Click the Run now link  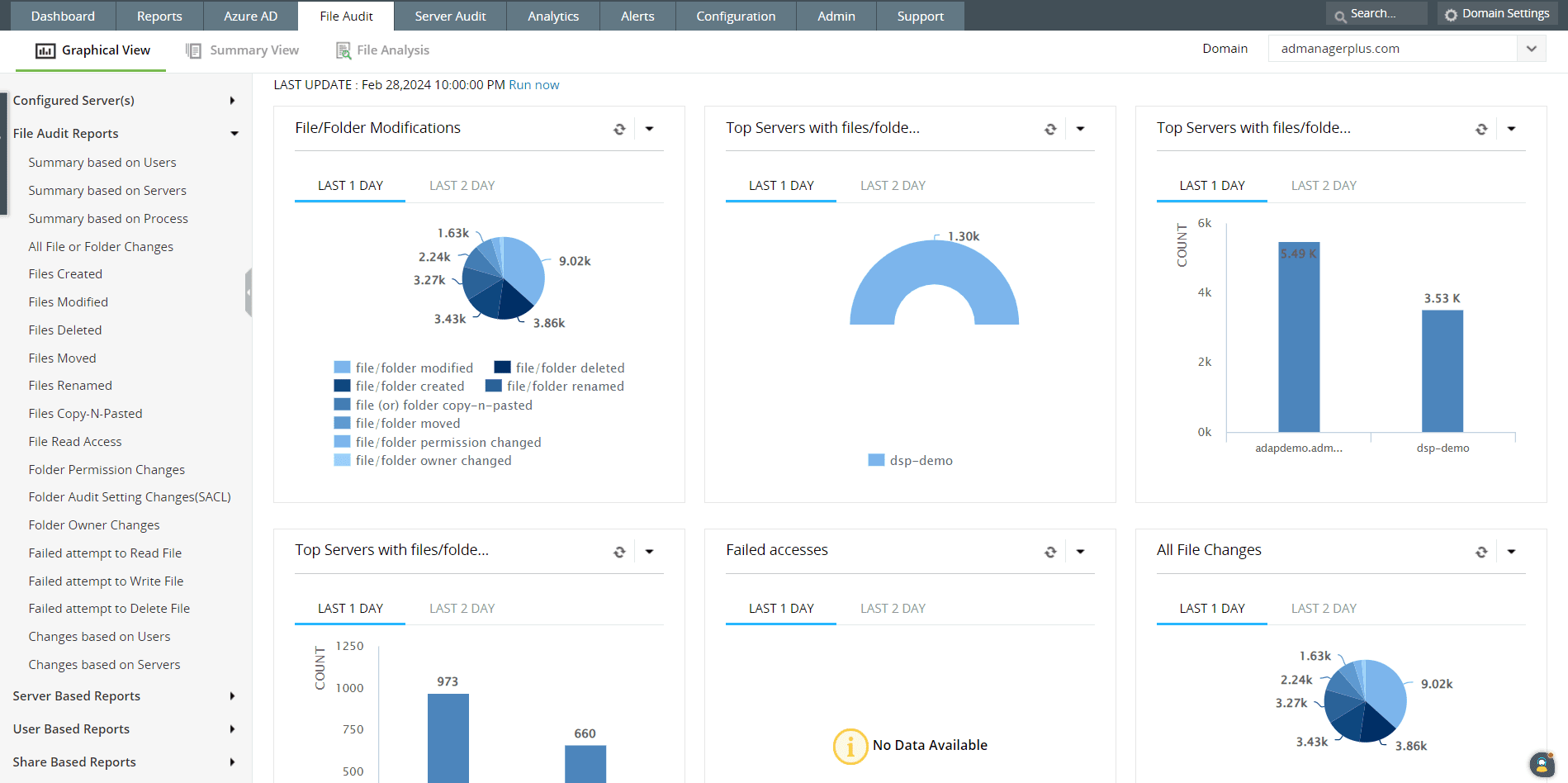pyautogui.click(x=533, y=85)
